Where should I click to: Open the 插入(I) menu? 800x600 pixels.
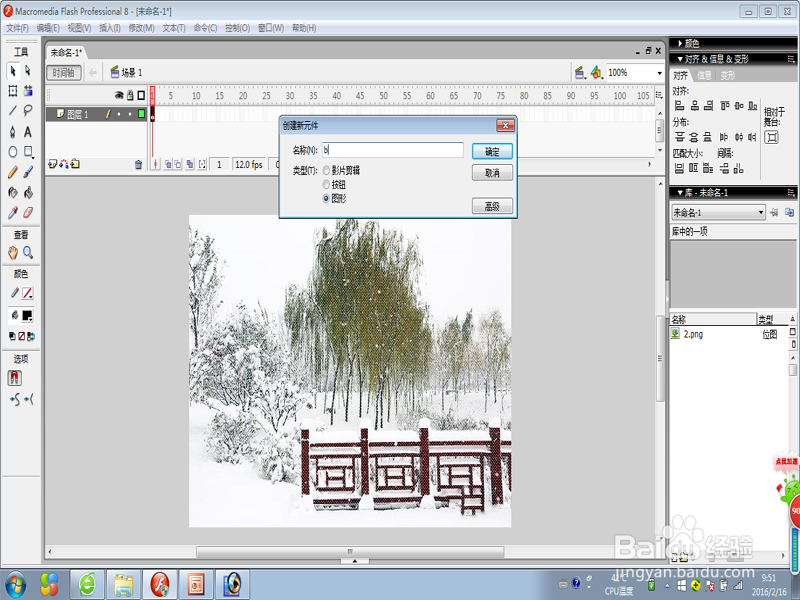[110, 28]
